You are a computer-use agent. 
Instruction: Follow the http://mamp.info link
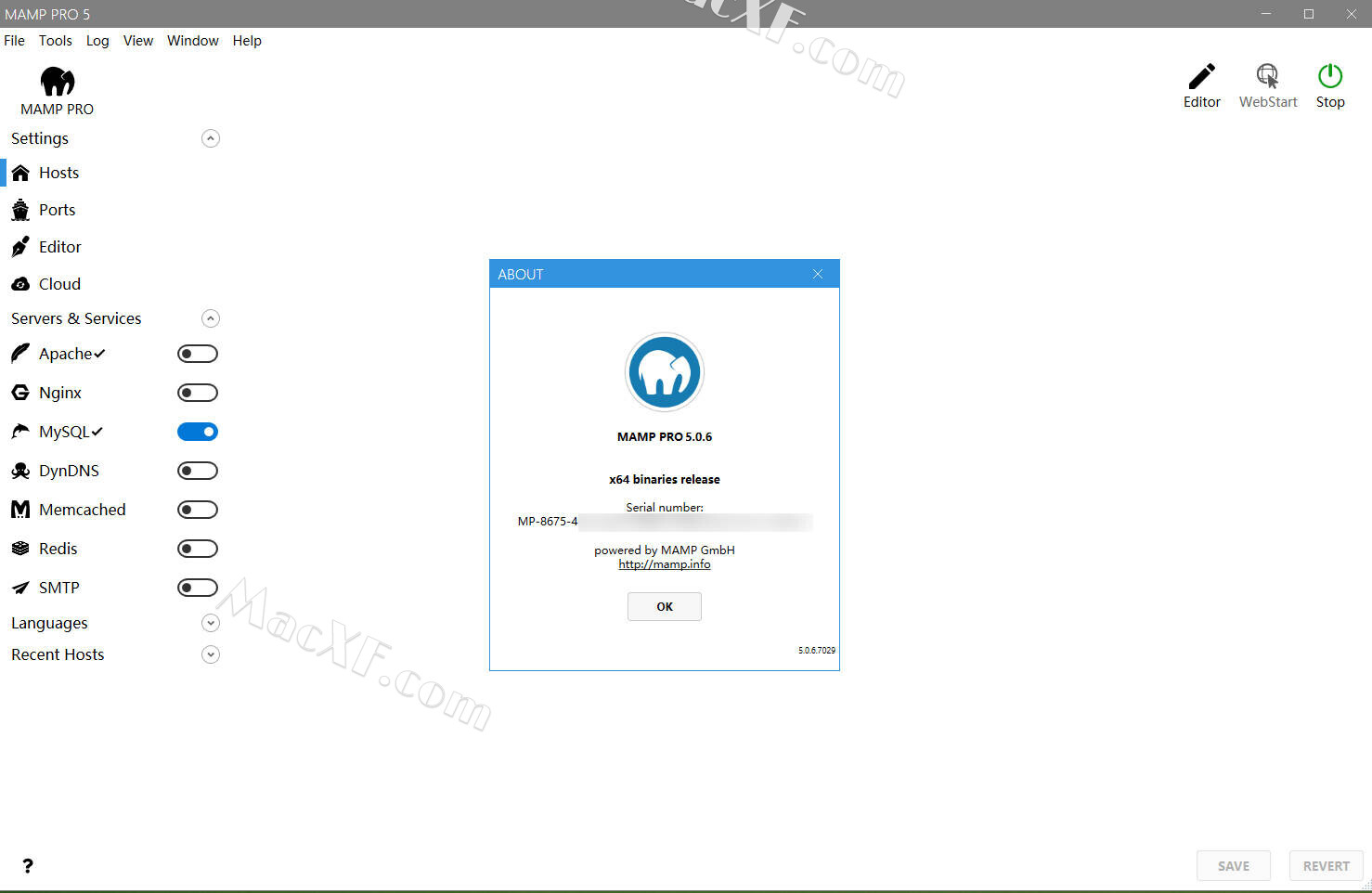coord(664,564)
